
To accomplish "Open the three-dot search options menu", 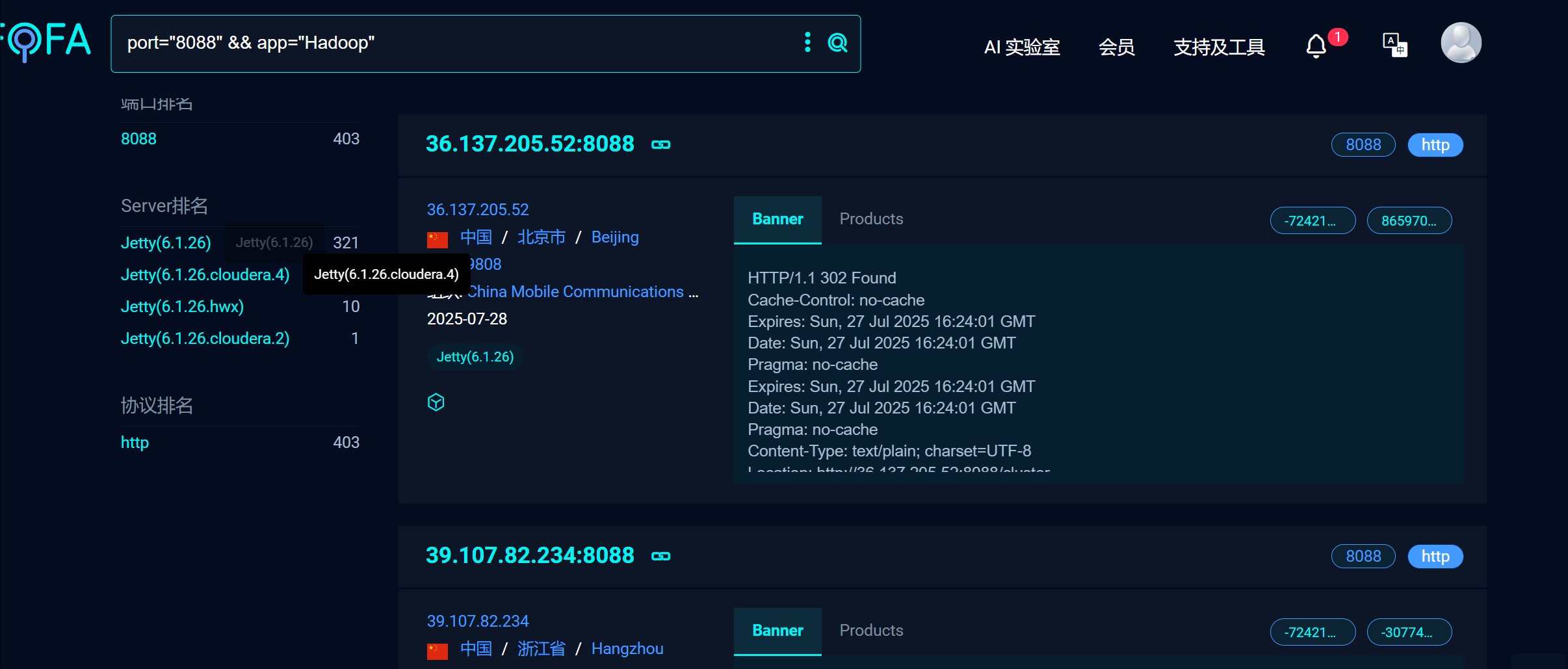I will point(807,43).
